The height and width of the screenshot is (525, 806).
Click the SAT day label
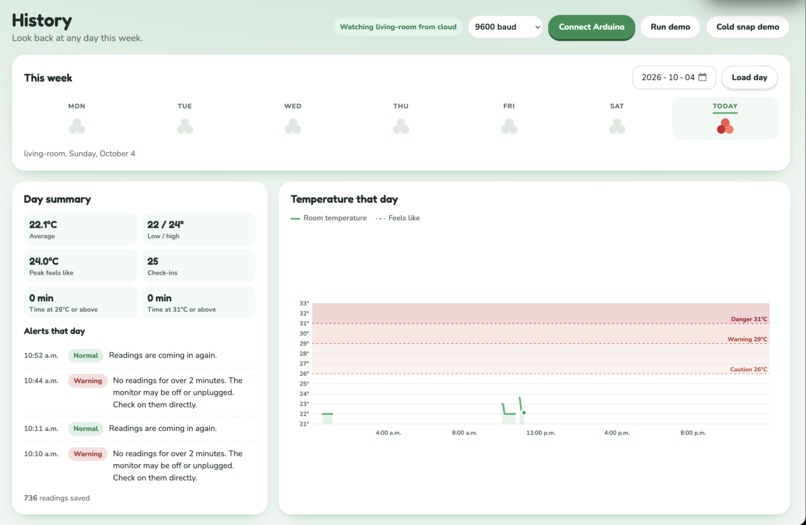[617, 106]
